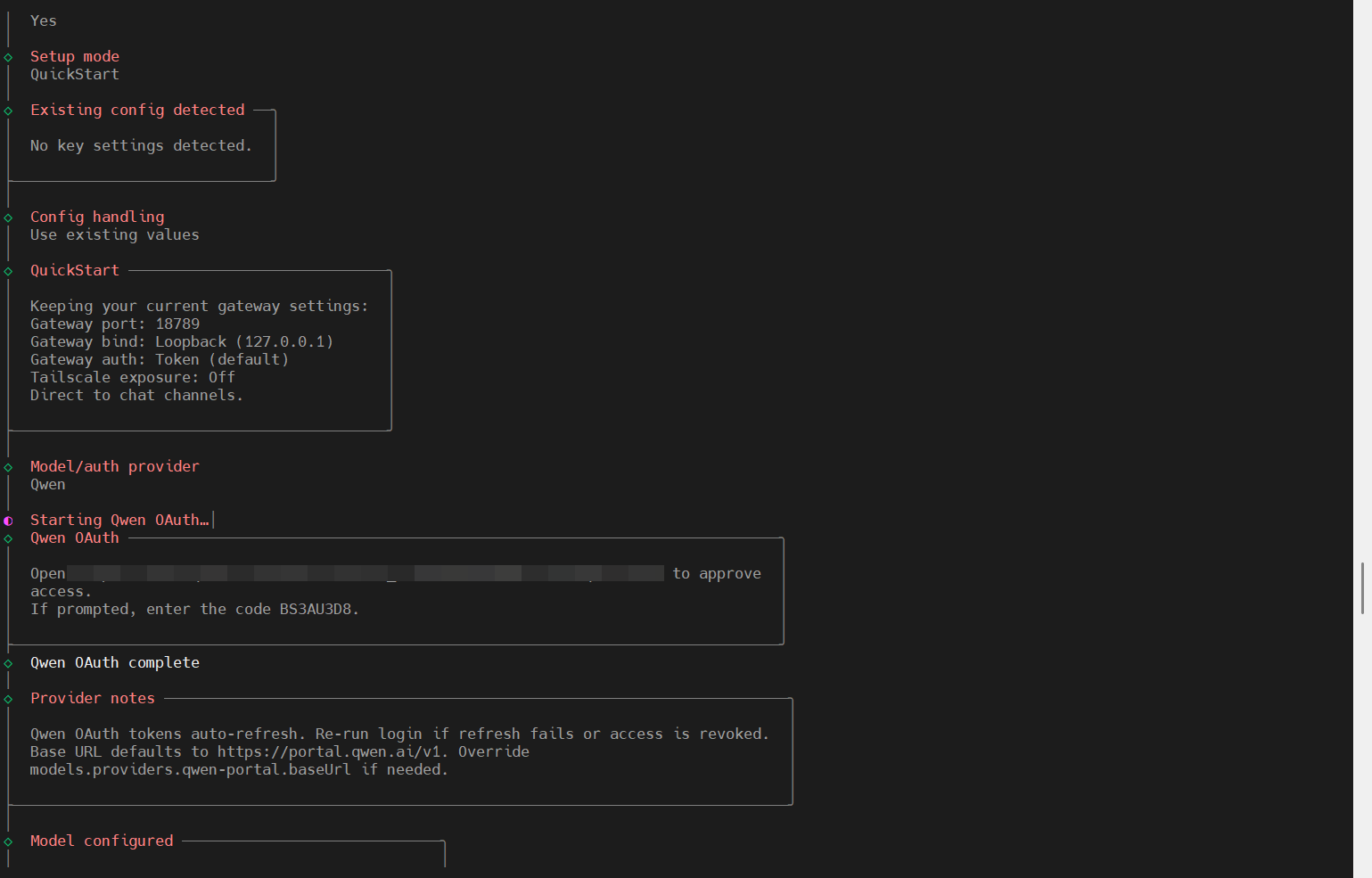Click the diamond marker beside QuickStart box heading
The height and width of the screenshot is (878, 1372).
(x=8, y=271)
